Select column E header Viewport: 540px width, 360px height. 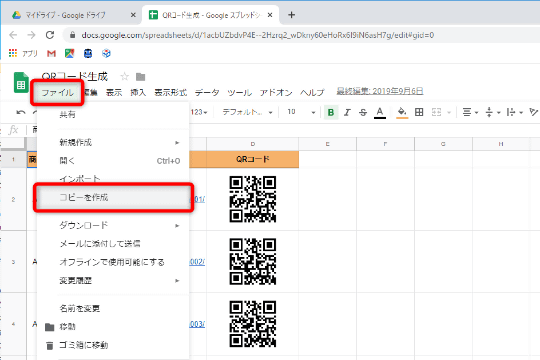(x=328, y=144)
